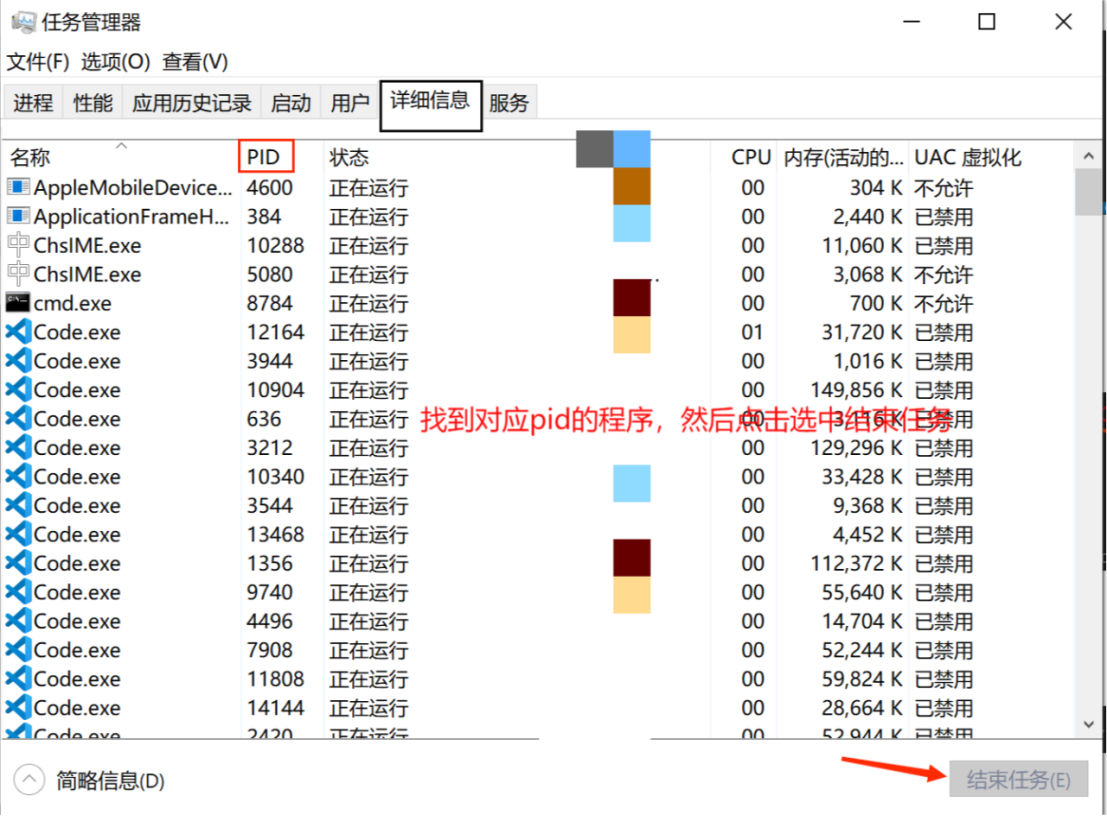Image resolution: width=1107 pixels, height=816 pixels.
Task: Click the icon of ChsIME.exe PID 5080
Action: (18, 274)
